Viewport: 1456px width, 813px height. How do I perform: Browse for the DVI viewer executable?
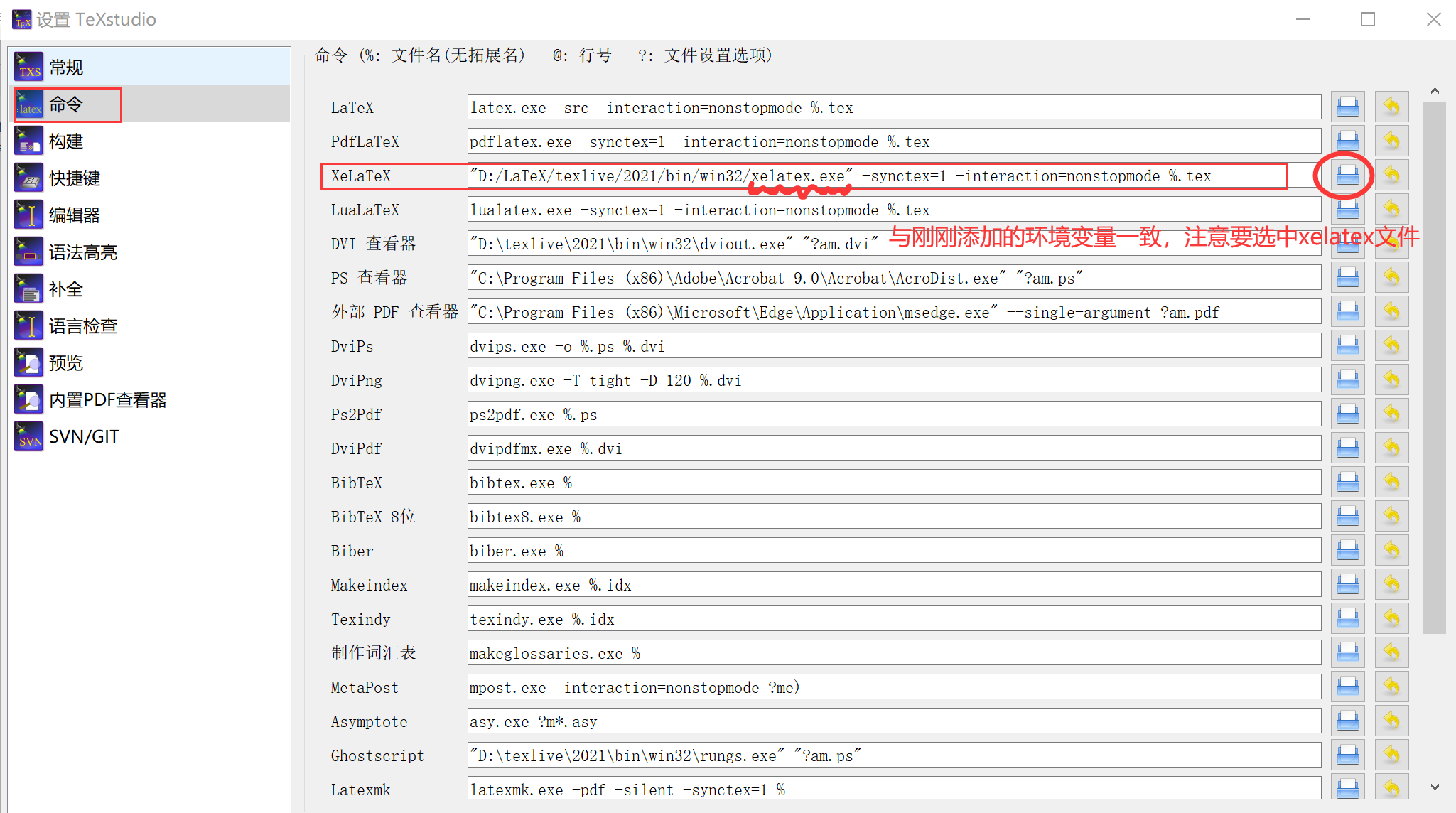1347,243
